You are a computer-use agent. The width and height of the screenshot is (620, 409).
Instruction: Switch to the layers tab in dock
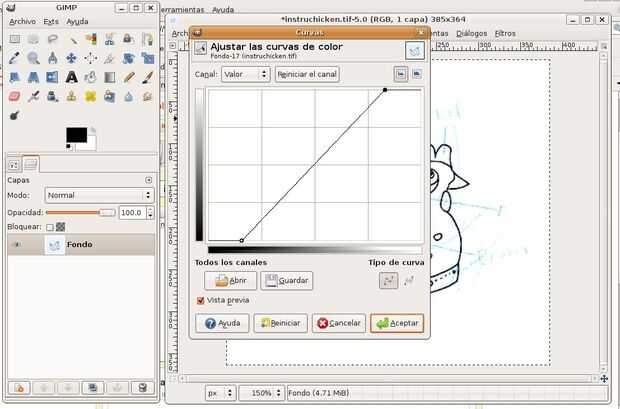(x=31, y=164)
